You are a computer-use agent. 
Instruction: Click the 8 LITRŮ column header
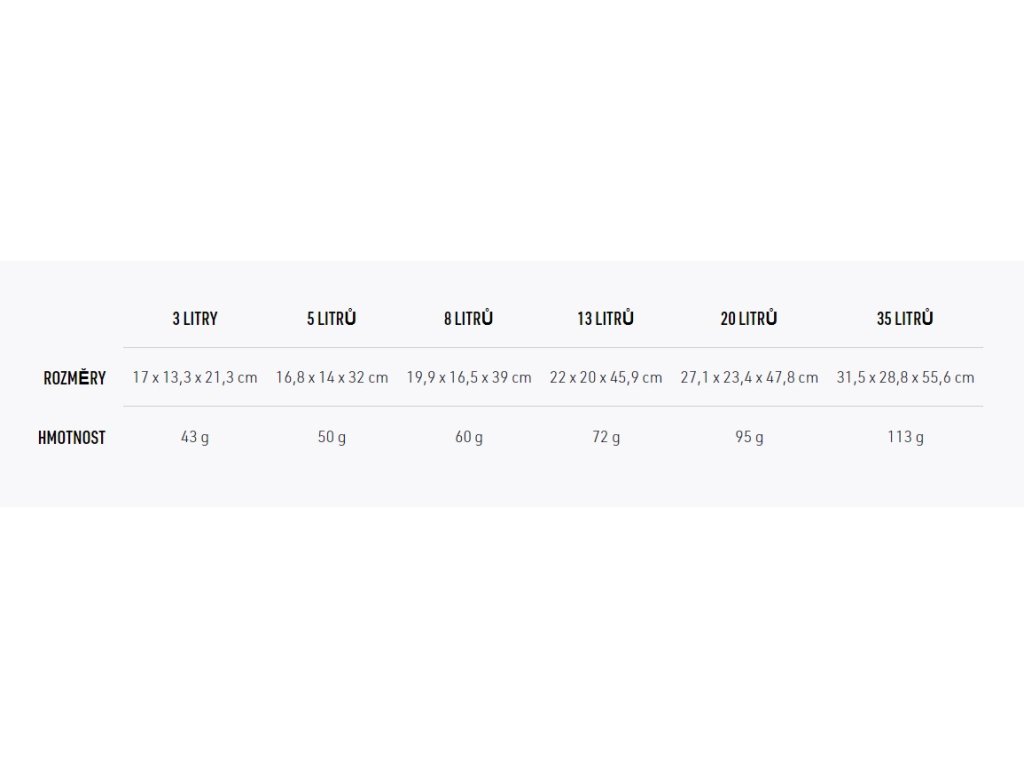pos(468,318)
